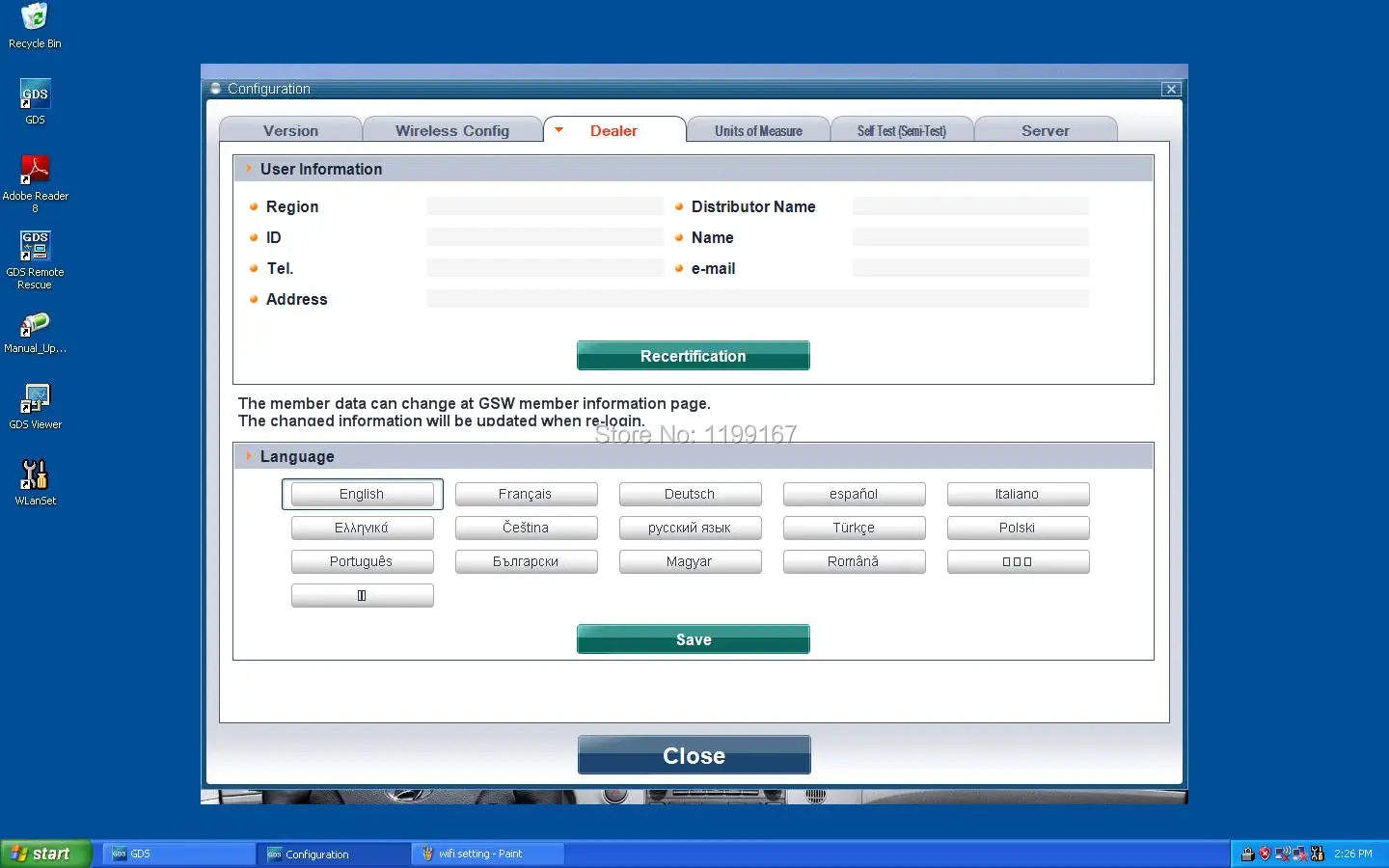
Task: Switch to GDS taskbar item
Action: pyautogui.click(x=179, y=854)
